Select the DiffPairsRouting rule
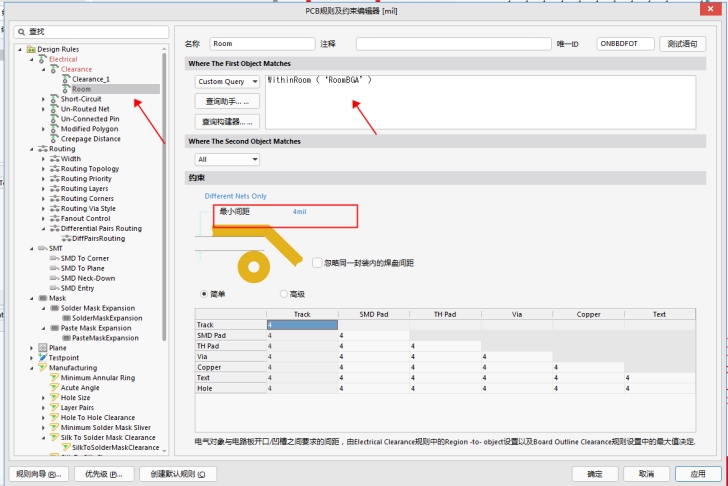The height and width of the screenshot is (486, 728). click(x=98, y=239)
